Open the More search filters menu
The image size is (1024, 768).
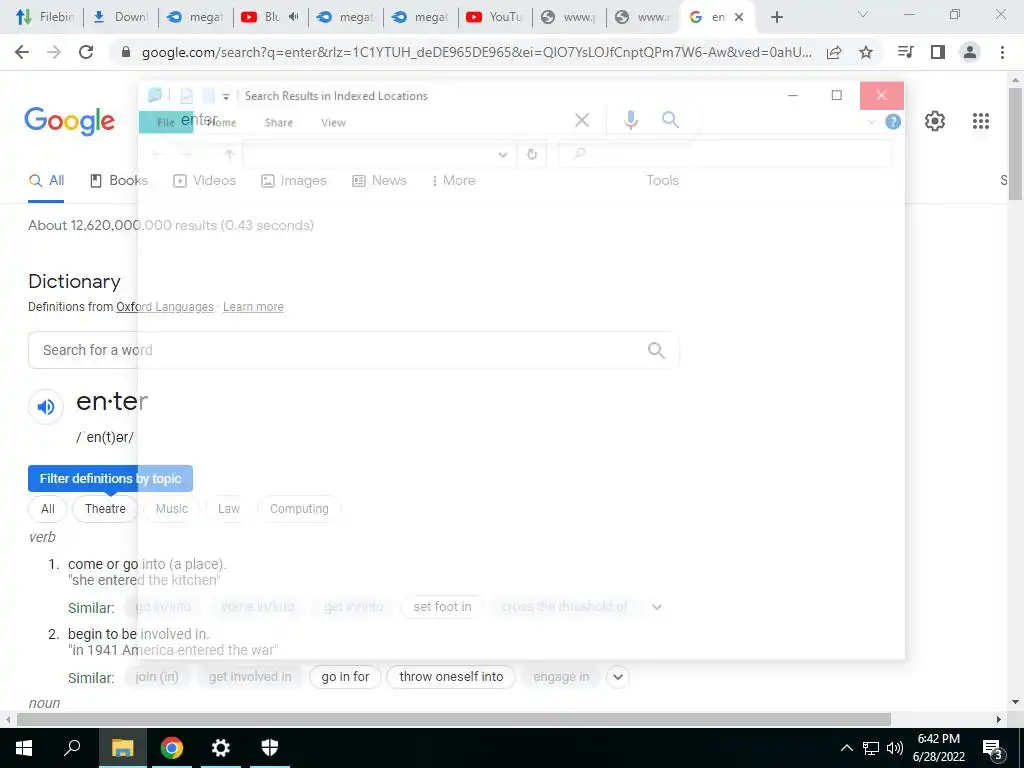[x=453, y=181]
